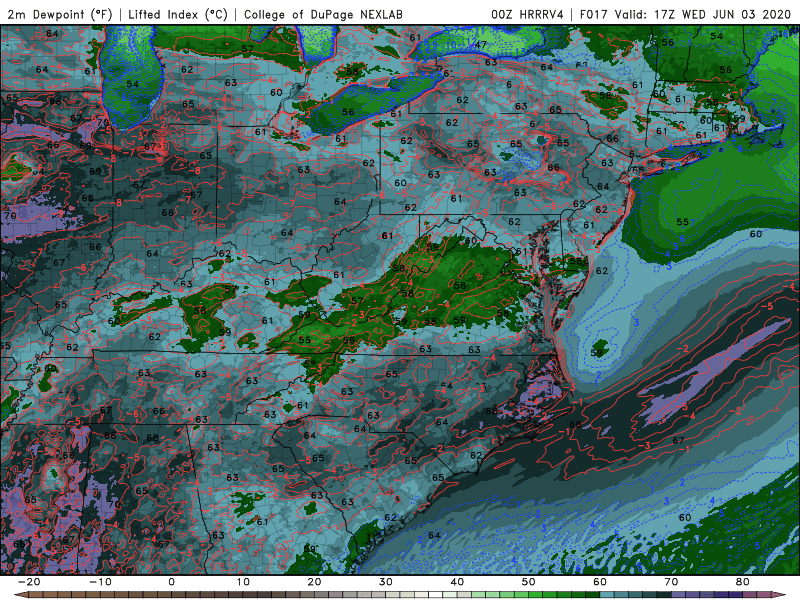Click the 20 label on the color scale
Screen dimensions: 800x600
314,582
